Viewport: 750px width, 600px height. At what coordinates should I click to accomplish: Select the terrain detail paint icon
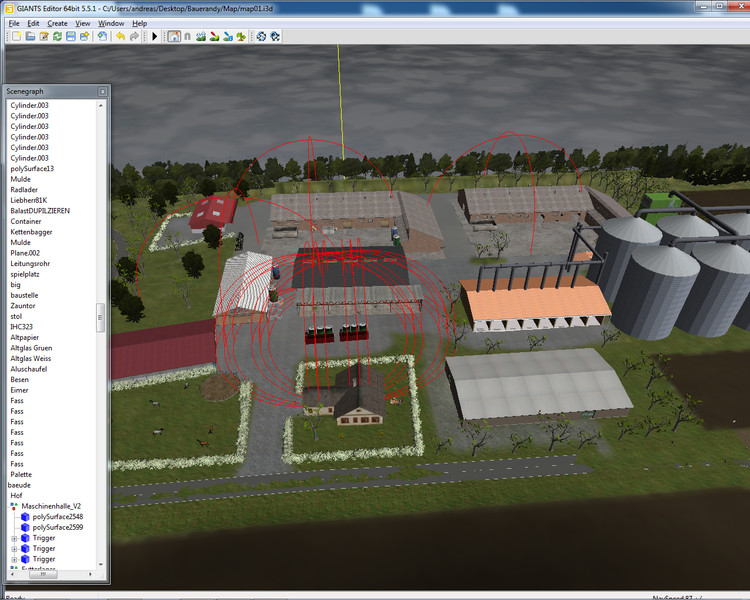228,36
